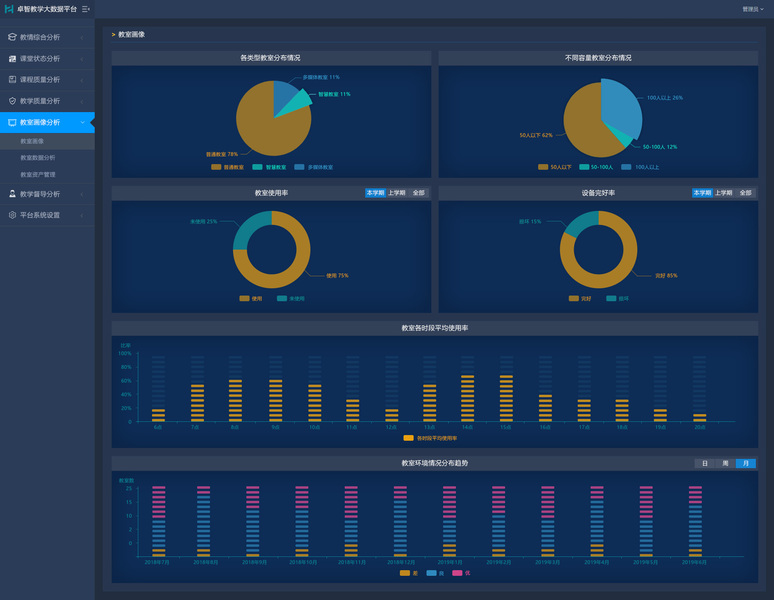Click the platform logo in the header
This screenshot has height=600, width=774.
(x=8, y=9)
